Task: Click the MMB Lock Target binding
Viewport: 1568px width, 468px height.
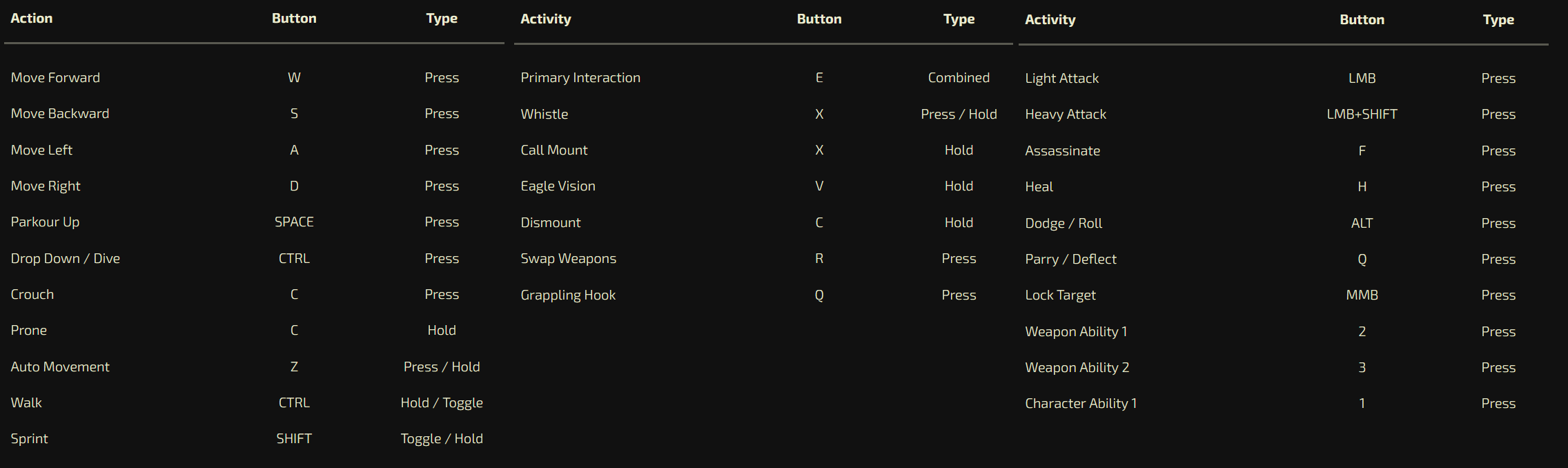Action: (x=1362, y=295)
